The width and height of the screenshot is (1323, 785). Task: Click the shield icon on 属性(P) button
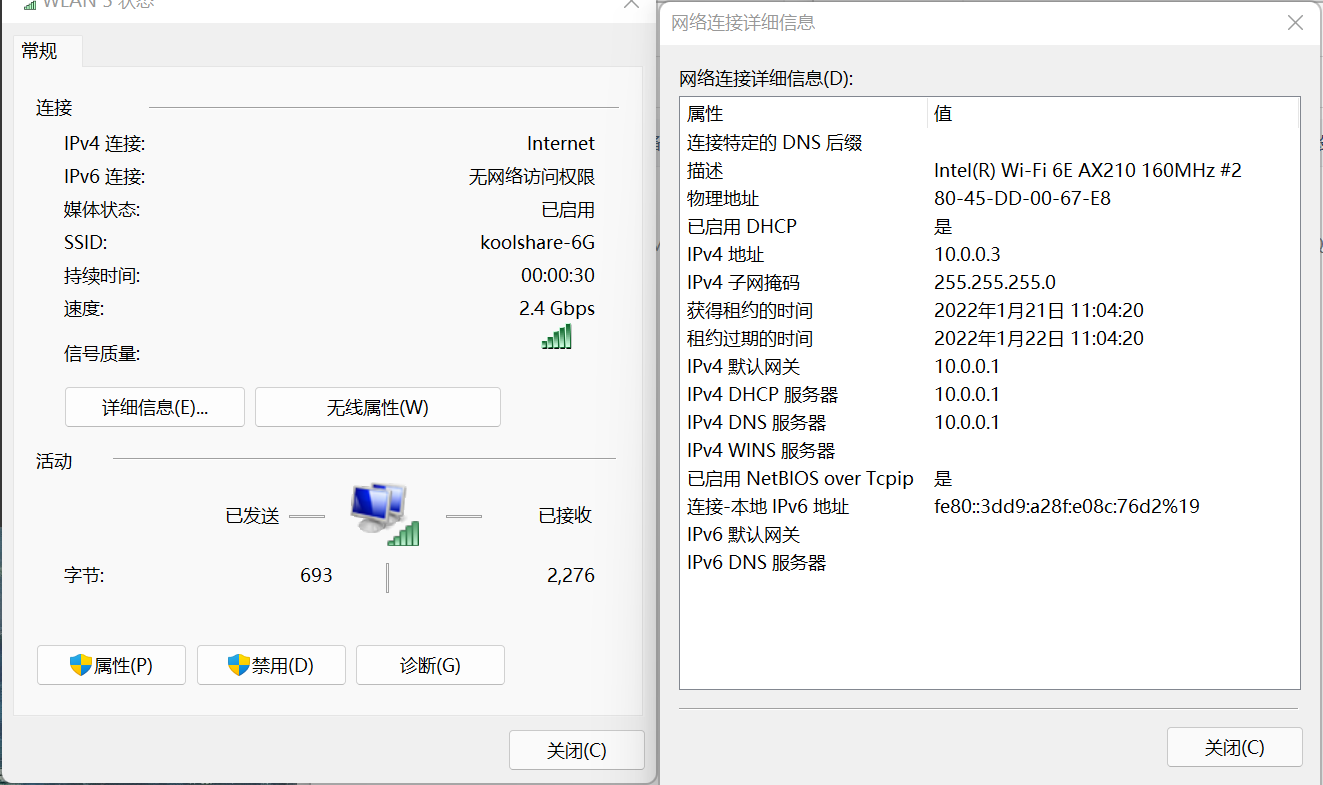point(81,665)
